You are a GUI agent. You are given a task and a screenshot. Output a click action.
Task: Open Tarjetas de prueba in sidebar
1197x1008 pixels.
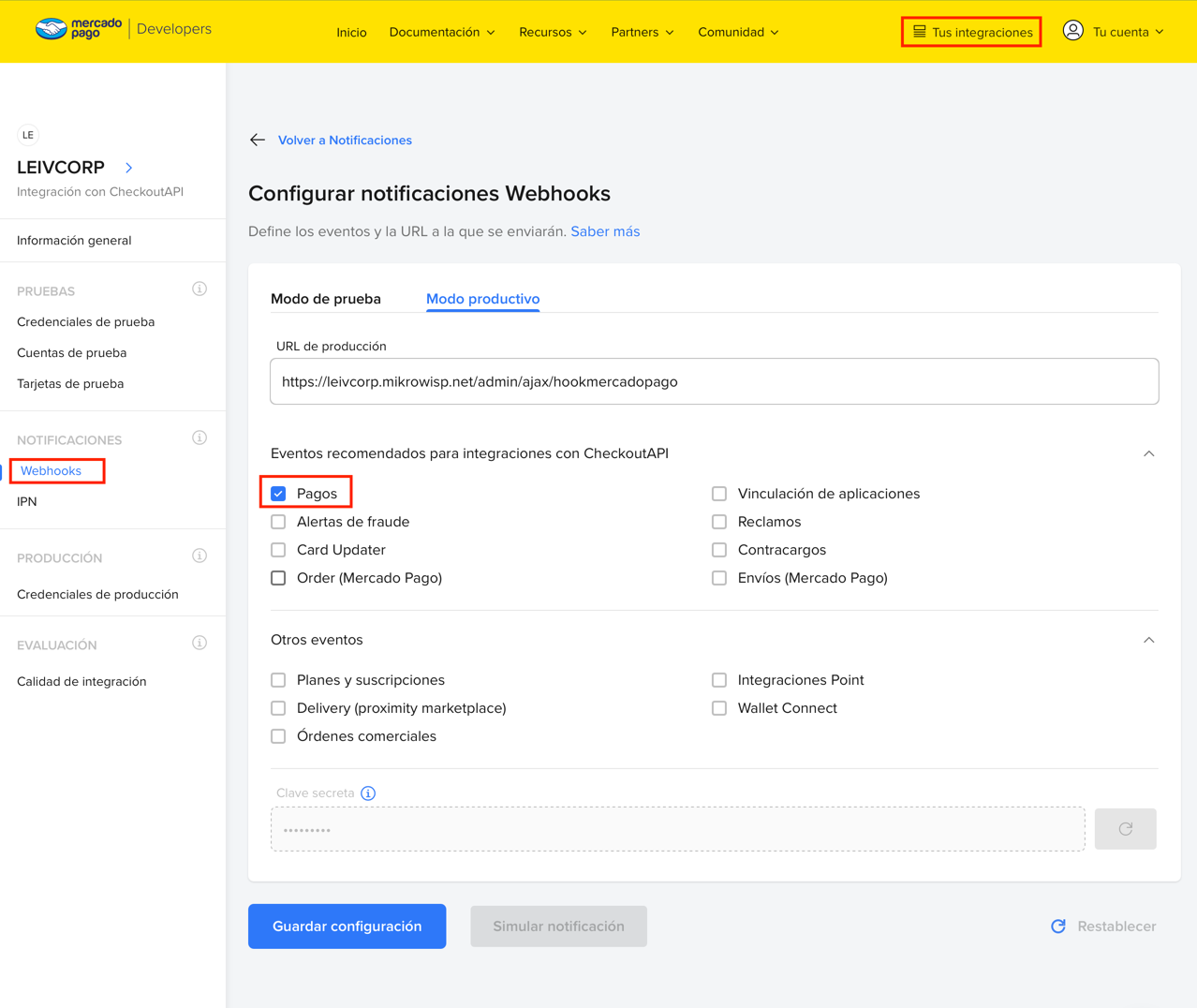[70, 384]
